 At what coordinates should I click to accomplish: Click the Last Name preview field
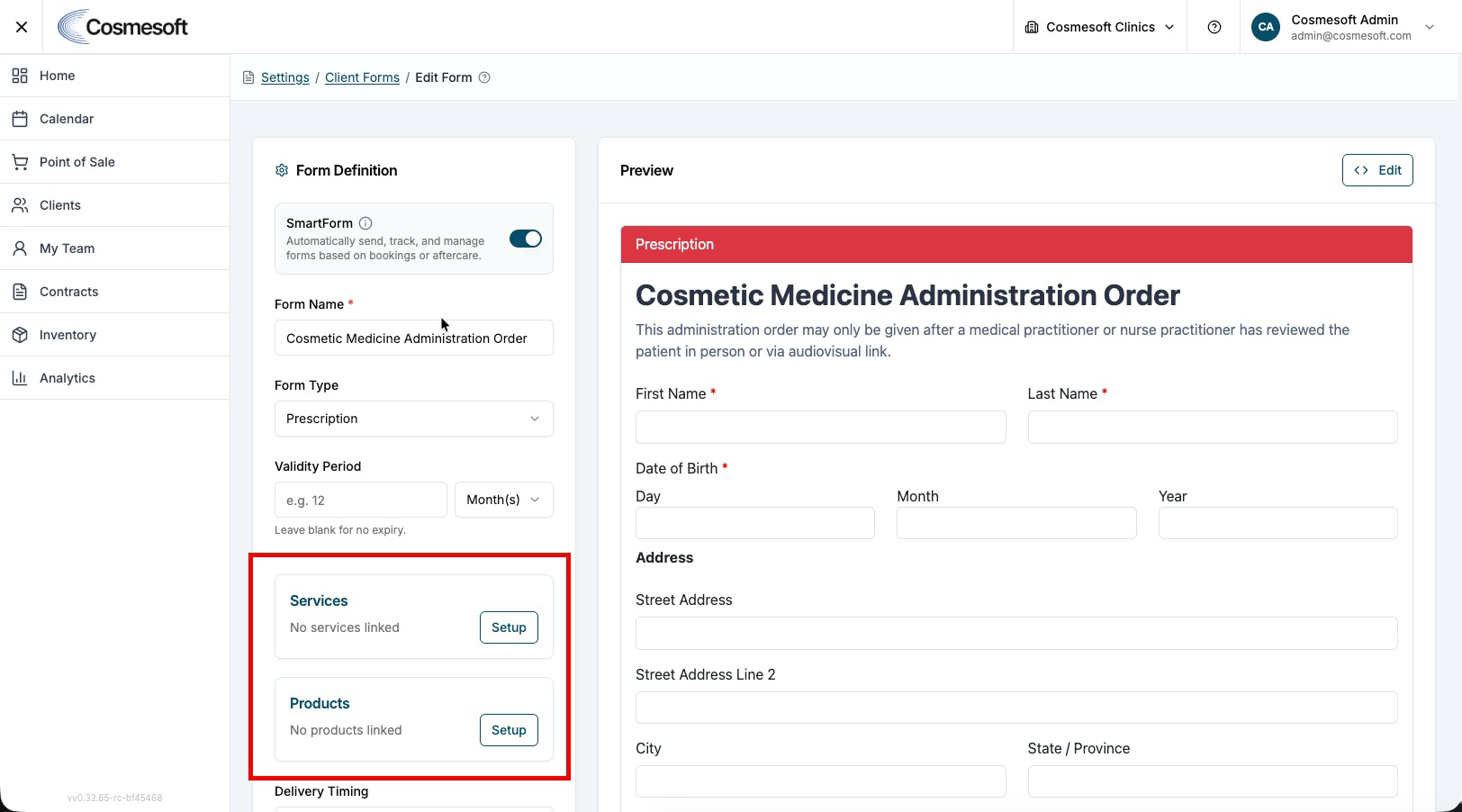pyautogui.click(x=1213, y=427)
